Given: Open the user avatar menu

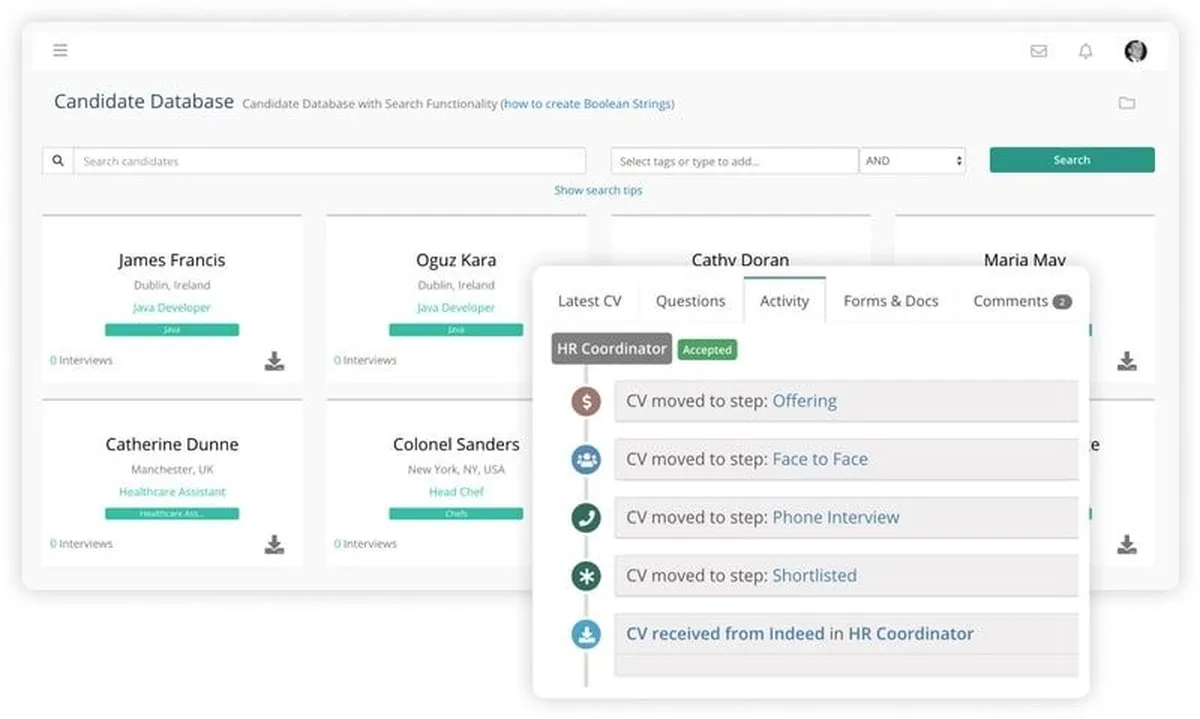Looking at the screenshot, I should [1135, 51].
